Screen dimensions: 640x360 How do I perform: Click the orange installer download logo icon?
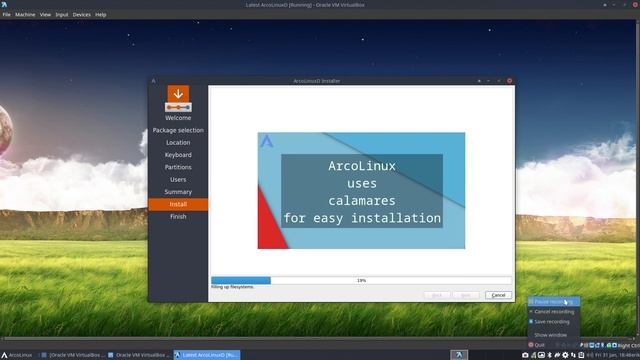pos(178,98)
